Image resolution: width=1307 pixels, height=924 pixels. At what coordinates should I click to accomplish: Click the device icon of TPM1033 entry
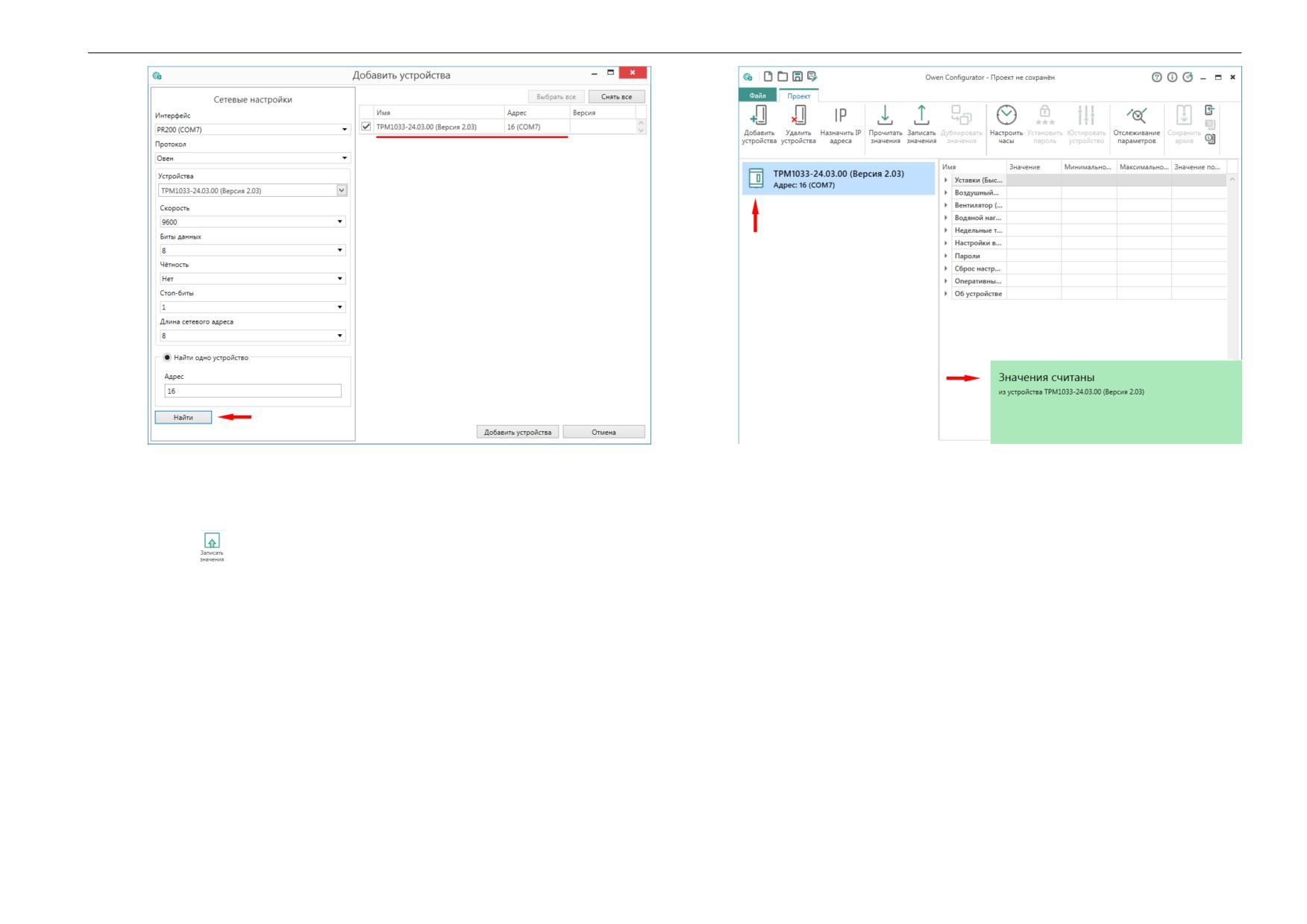tap(756, 178)
